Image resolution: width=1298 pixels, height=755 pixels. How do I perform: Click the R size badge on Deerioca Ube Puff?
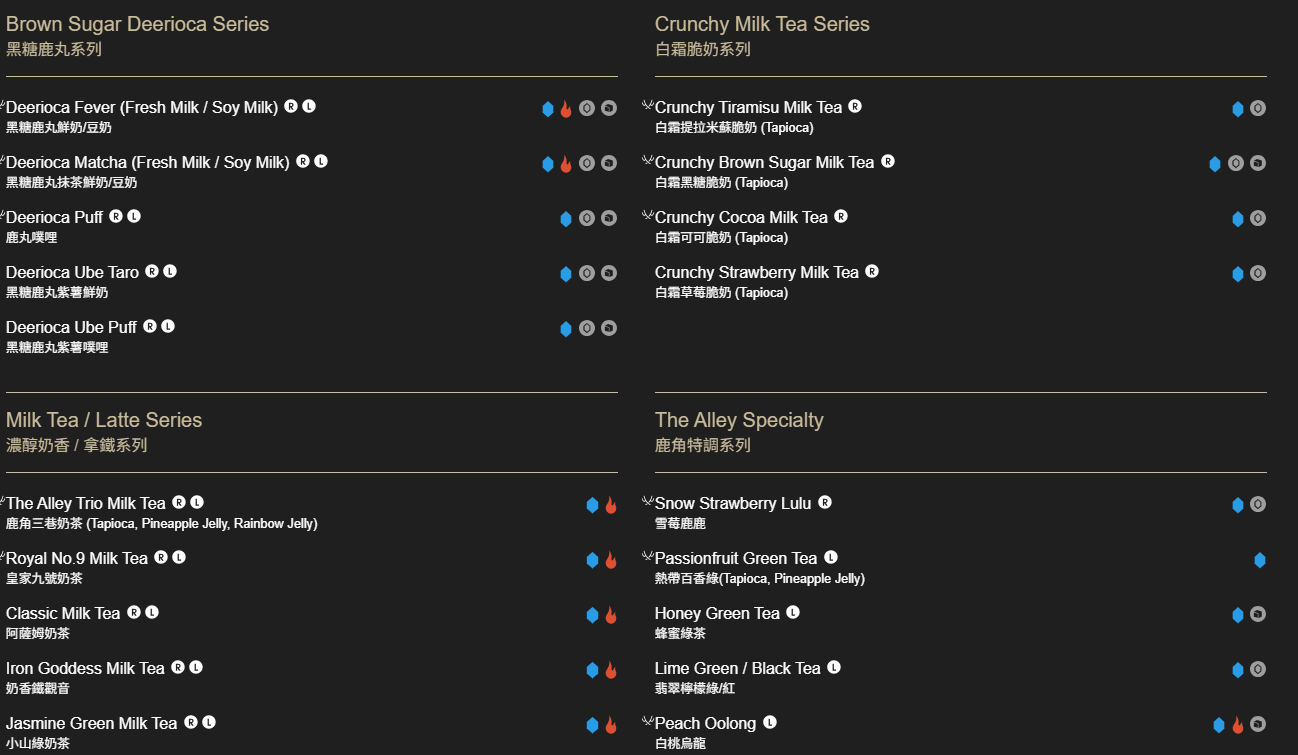(x=150, y=326)
